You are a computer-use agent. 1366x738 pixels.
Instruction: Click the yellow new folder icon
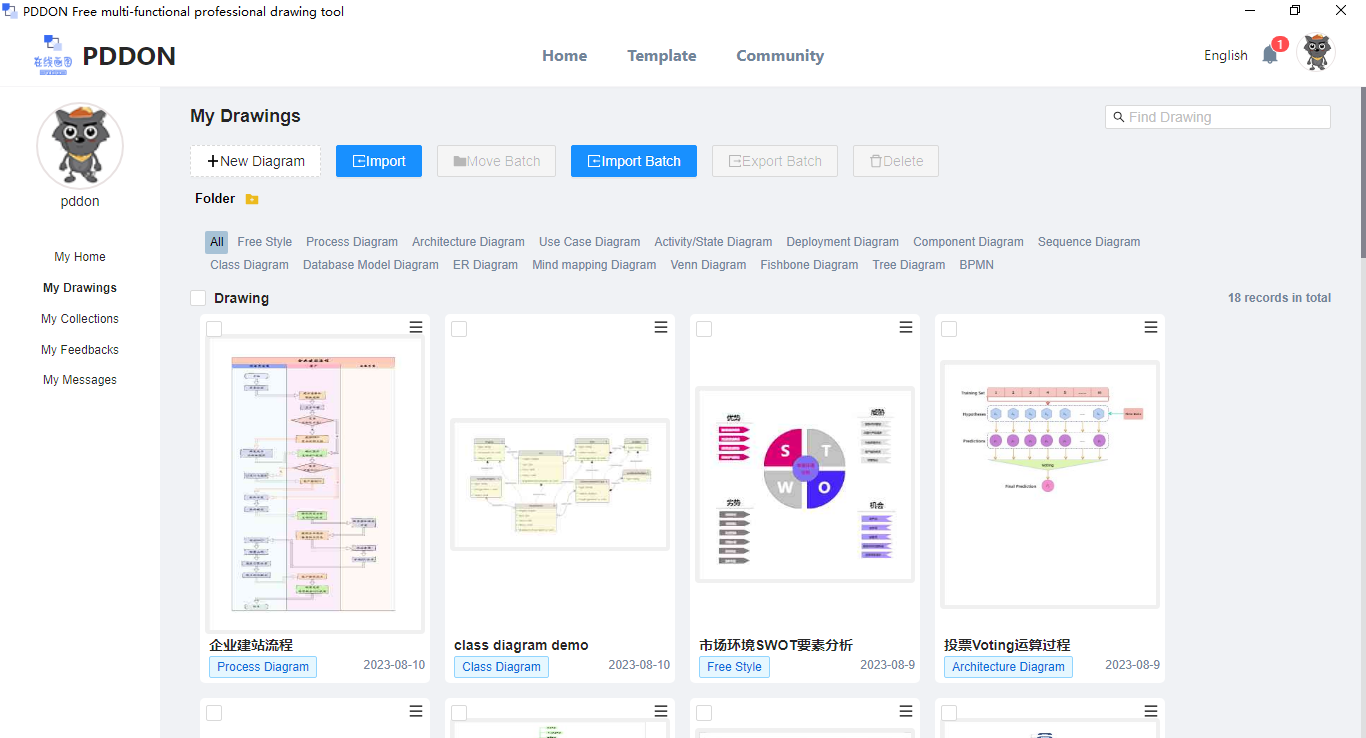click(252, 199)
